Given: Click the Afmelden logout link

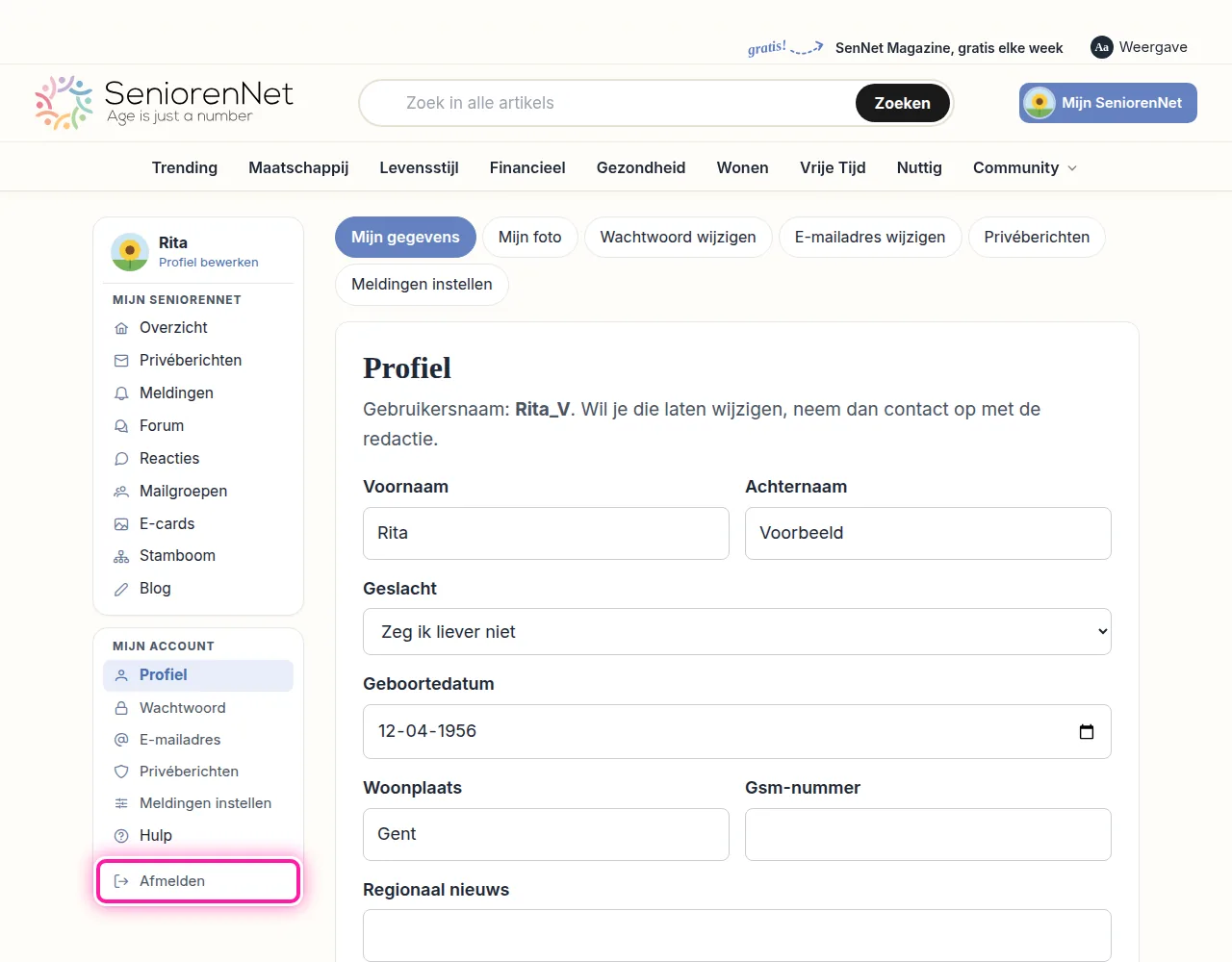Looking at the screenshot, I should point(198,881).
